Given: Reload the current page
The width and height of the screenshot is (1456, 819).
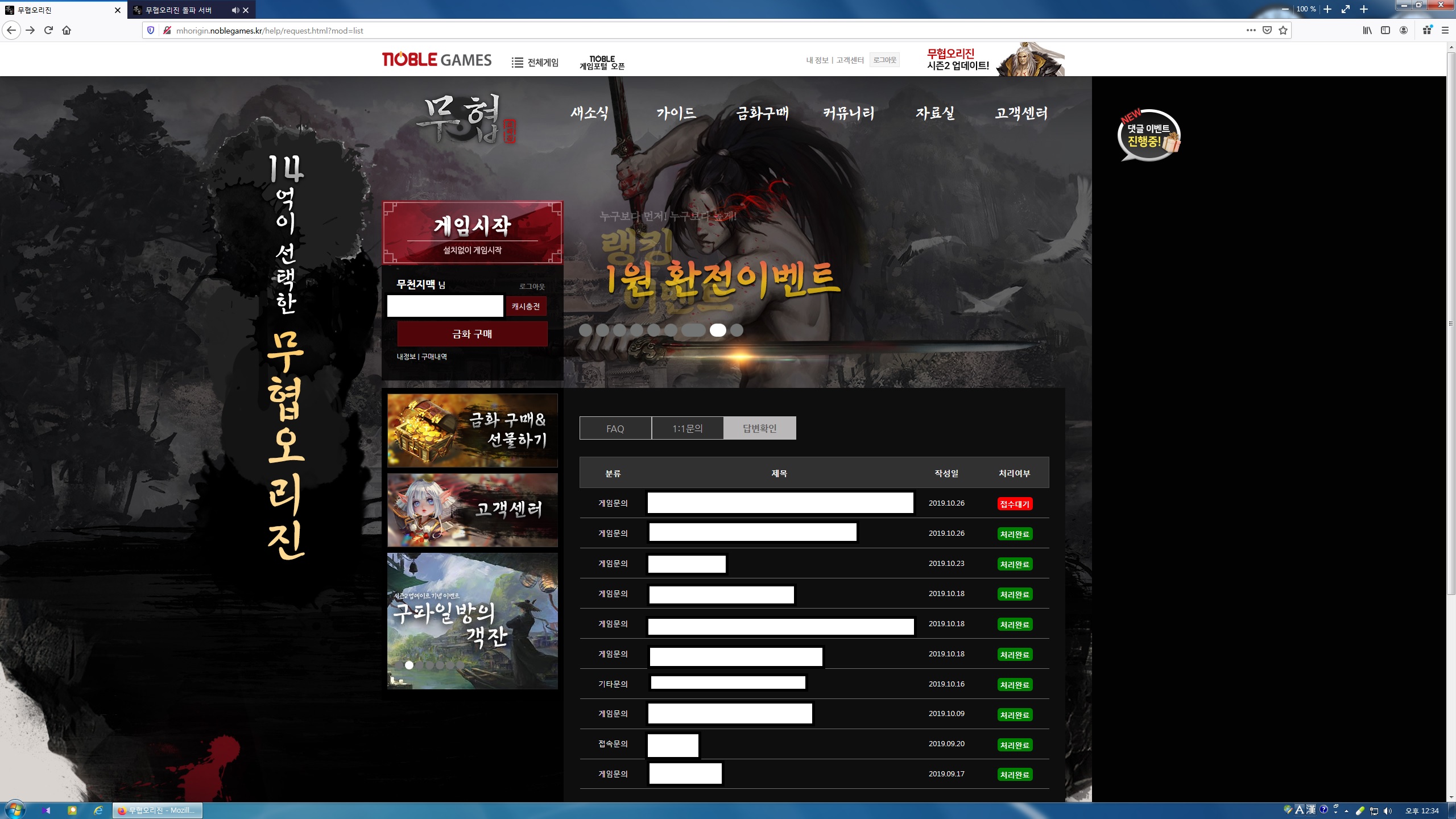Looking at the screenshot, I should click(48, 30).
